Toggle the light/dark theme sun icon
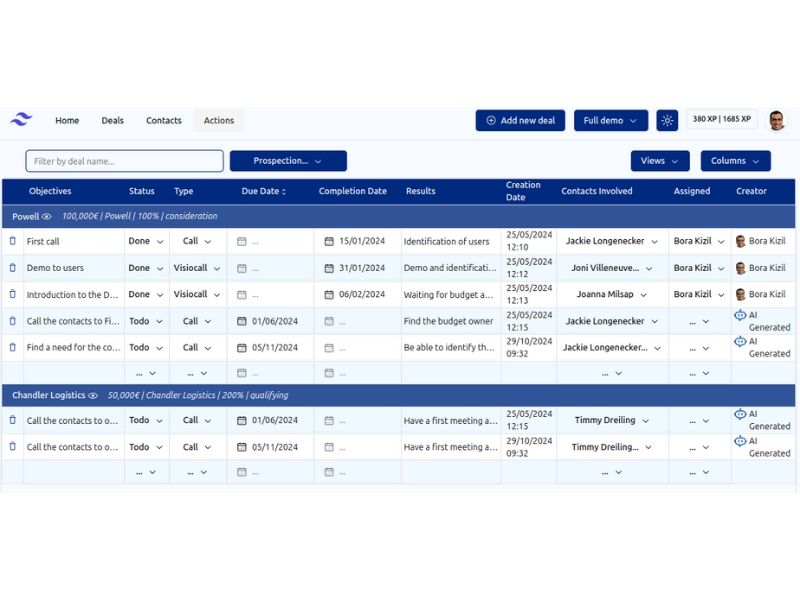This screenshot has height=600, width=800. (667, 120)
